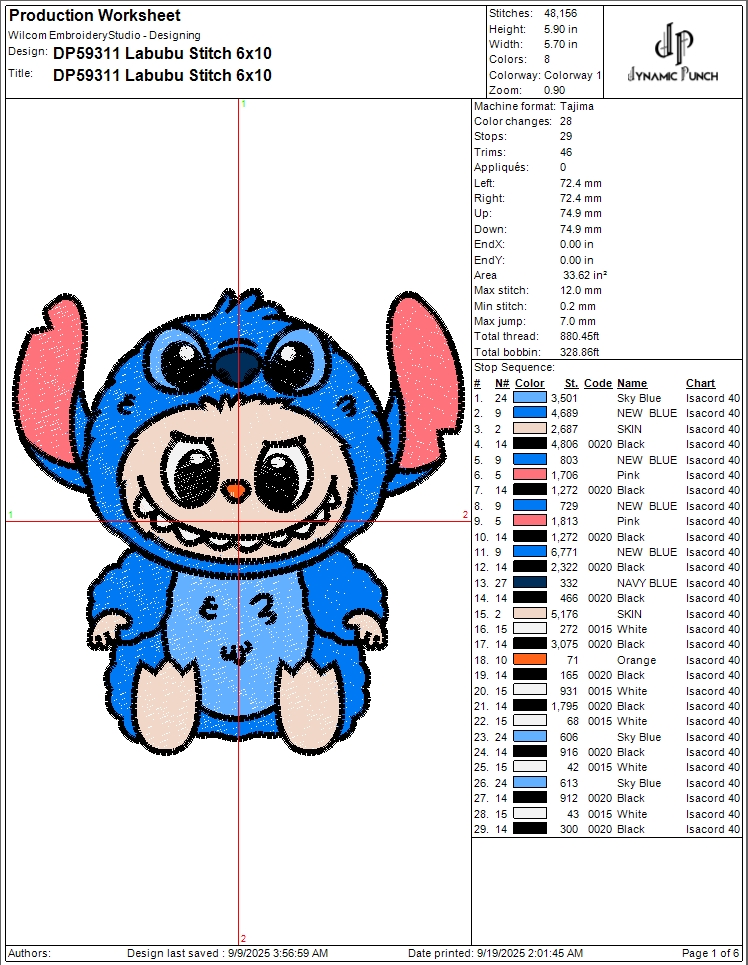Click the Sky Blue swatch in stop 23

coord(529,737)
